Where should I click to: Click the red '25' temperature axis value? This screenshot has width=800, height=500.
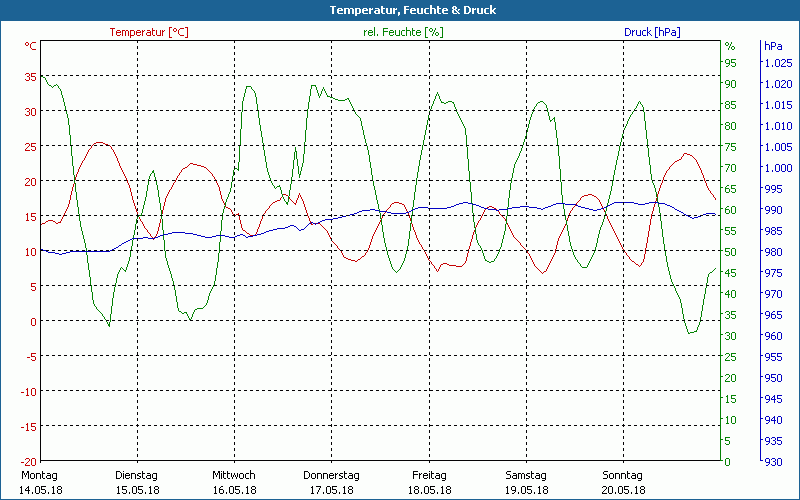point(31,147)
